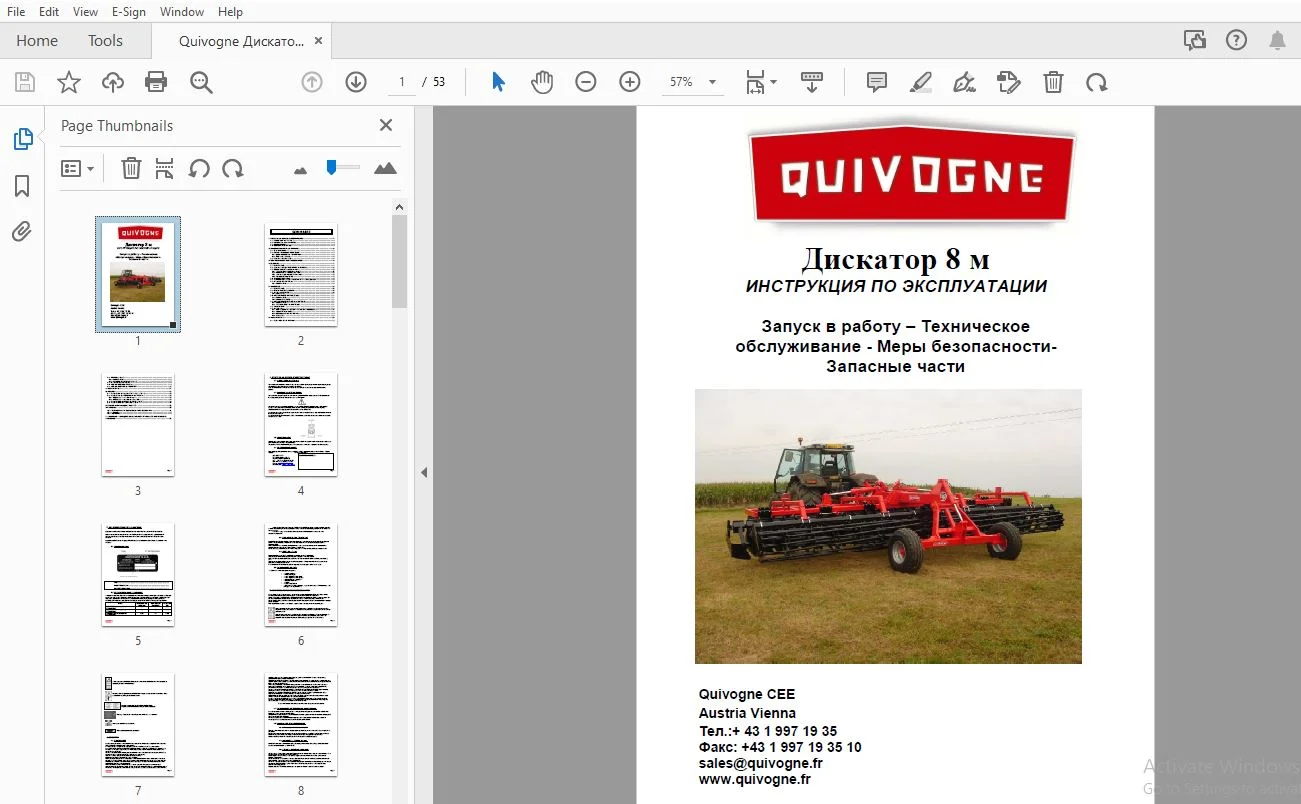This screenshot has height=804, width=1301.
Task: Open the Bookmarks sidebar panel
Action: click(x=22, y=186)
